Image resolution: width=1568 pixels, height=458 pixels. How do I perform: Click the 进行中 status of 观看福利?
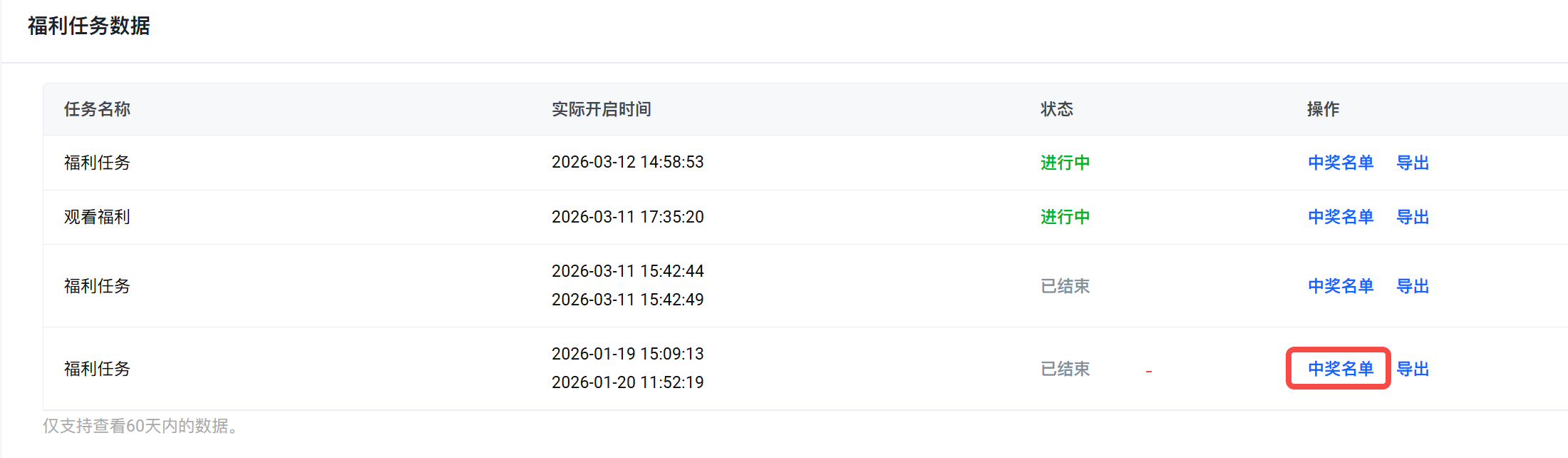[1065, 217]
